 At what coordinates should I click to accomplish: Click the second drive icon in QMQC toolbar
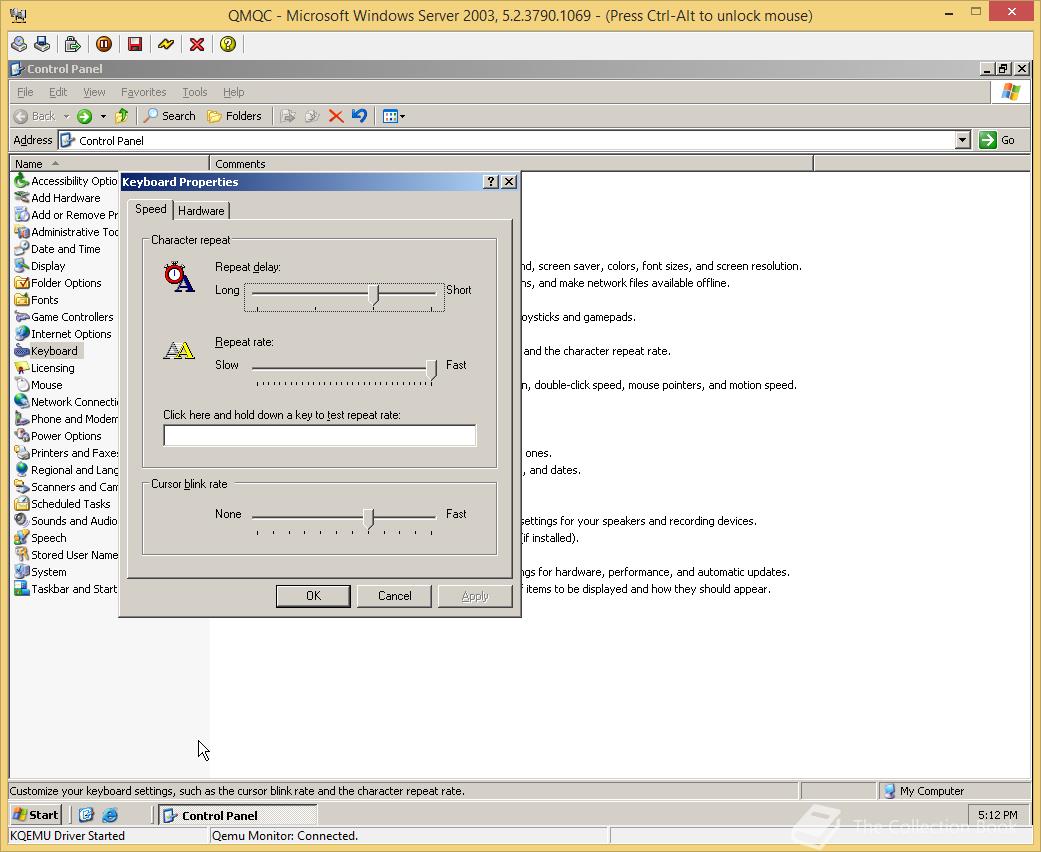click(42, 44)
